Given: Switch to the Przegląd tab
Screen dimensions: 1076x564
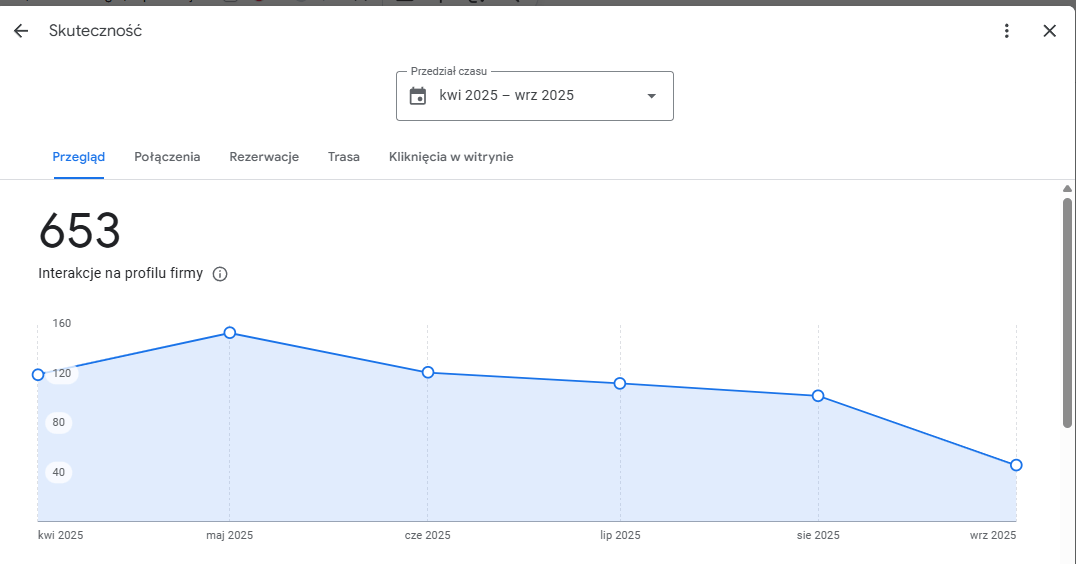Looking at the screenshot, I should coord(79,157).
